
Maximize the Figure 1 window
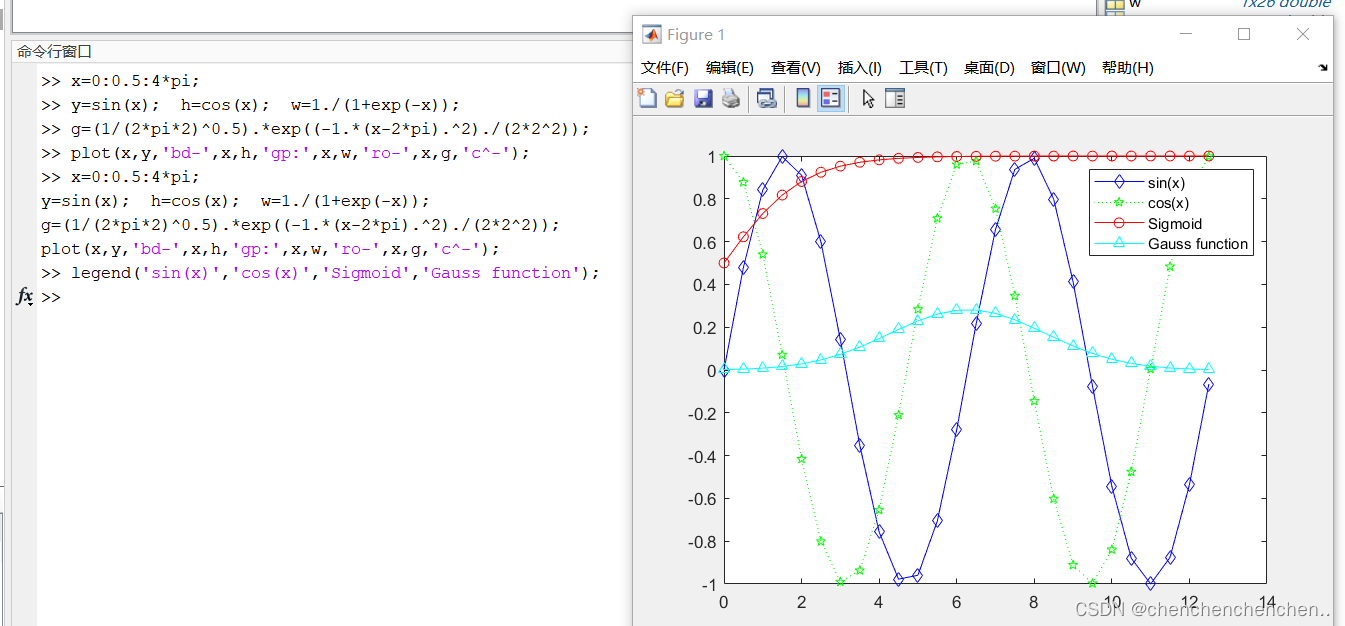pos(1244,34)
